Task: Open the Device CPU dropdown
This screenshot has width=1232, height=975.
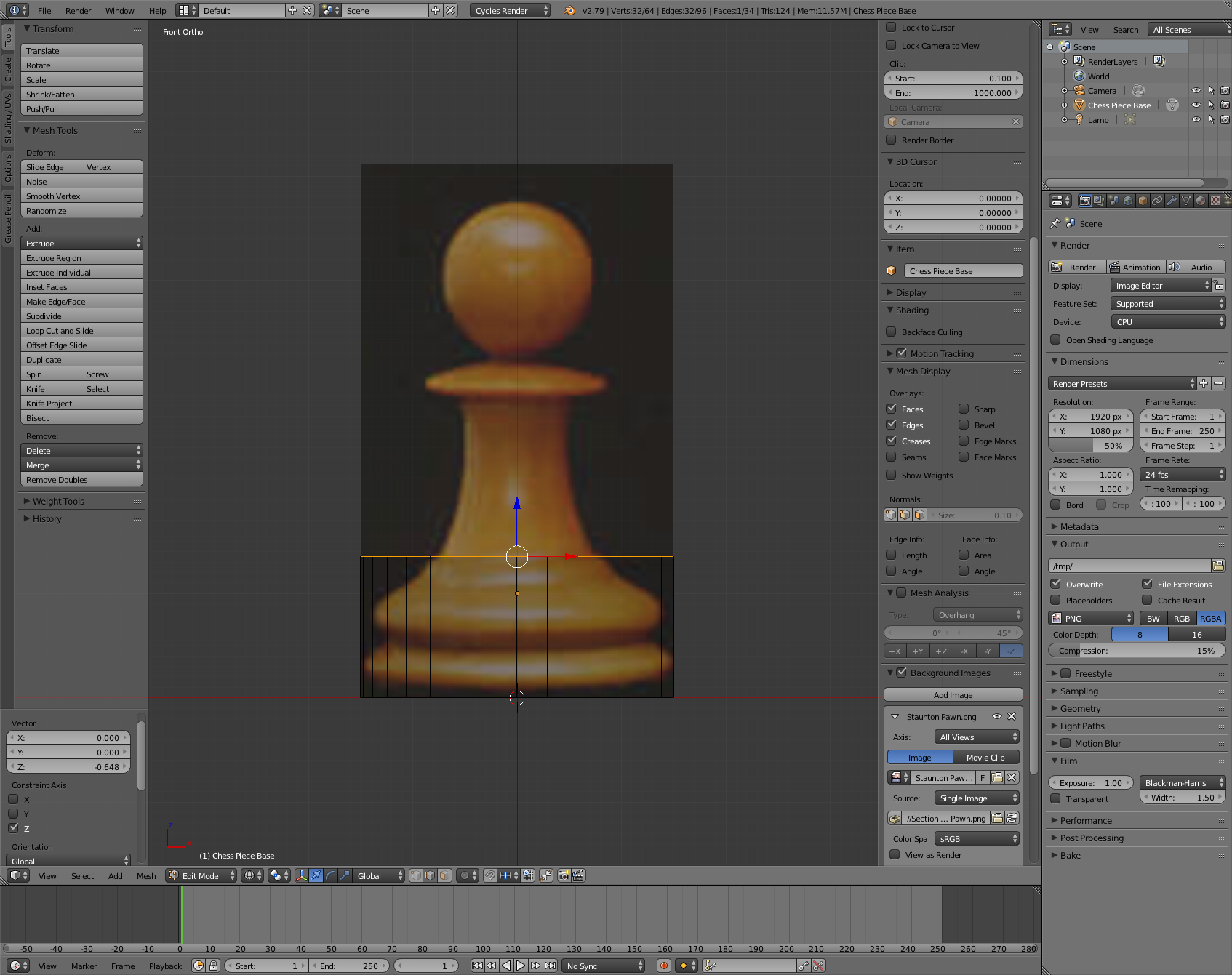Action: coord(1168,321)
